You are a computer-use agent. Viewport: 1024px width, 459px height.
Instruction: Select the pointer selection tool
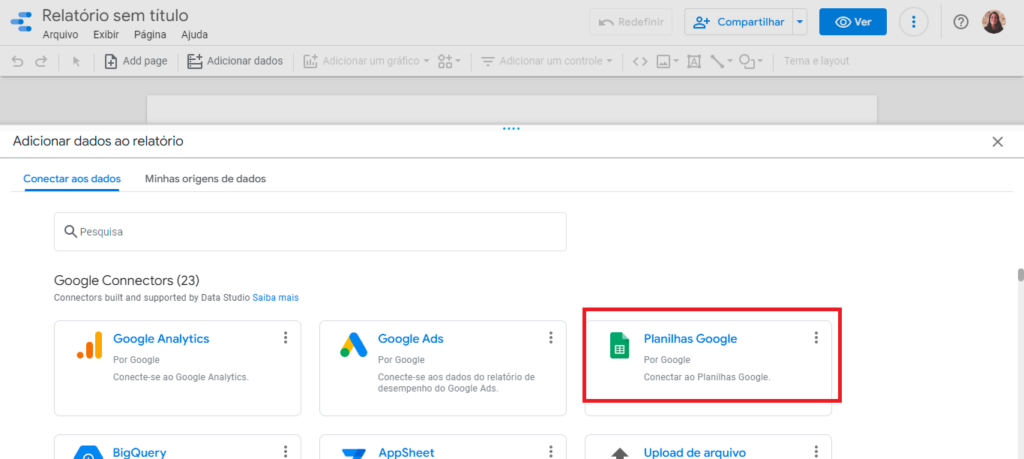pyautogui.click(x=76, y=61)
